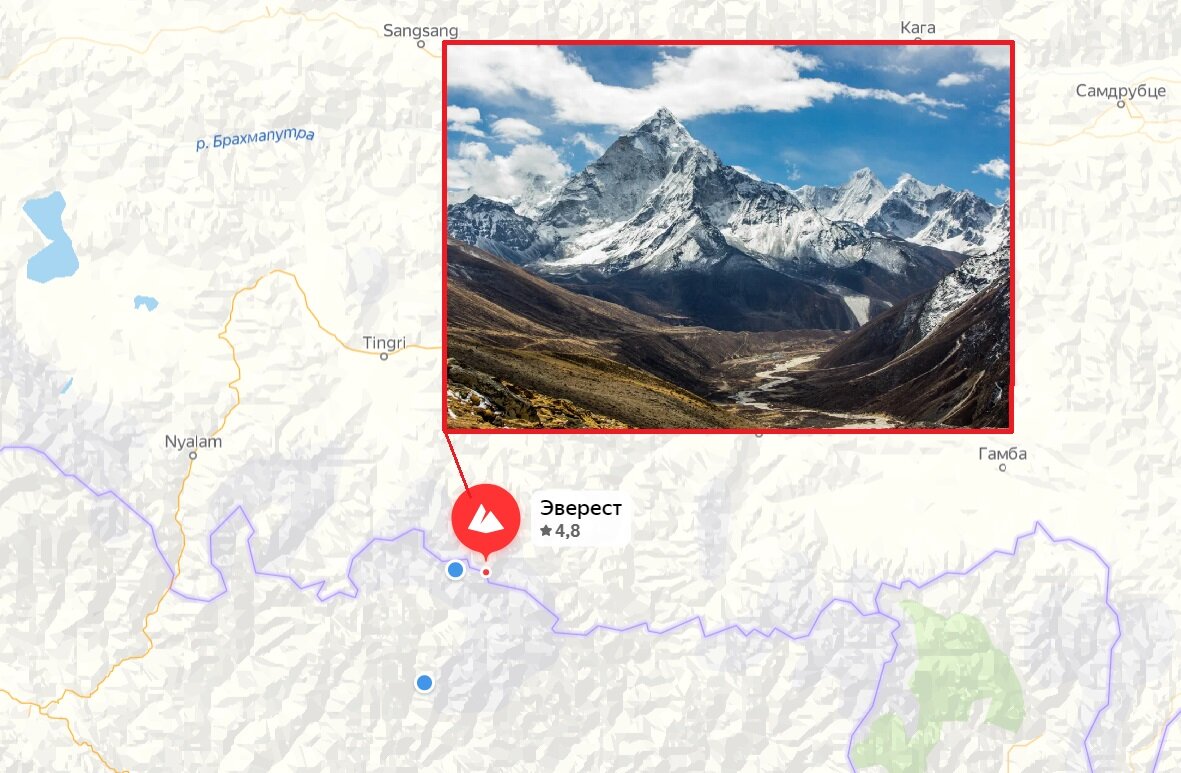Image resolution: width=1181 pixels, height=773 pixels.
Task: Open the Эверест place label
Action: pos(581,508)
